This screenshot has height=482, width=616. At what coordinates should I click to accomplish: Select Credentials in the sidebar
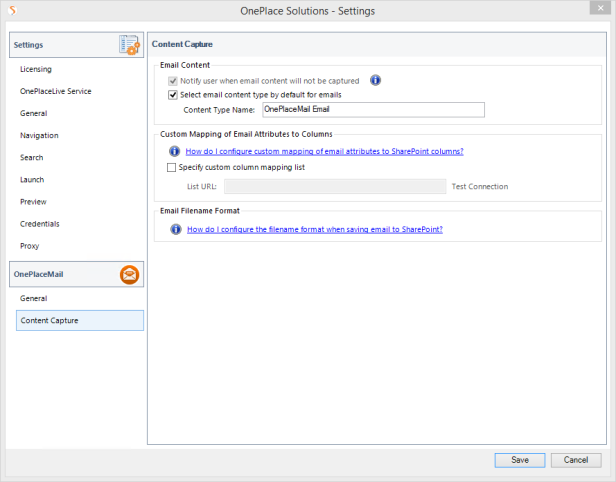41,223
